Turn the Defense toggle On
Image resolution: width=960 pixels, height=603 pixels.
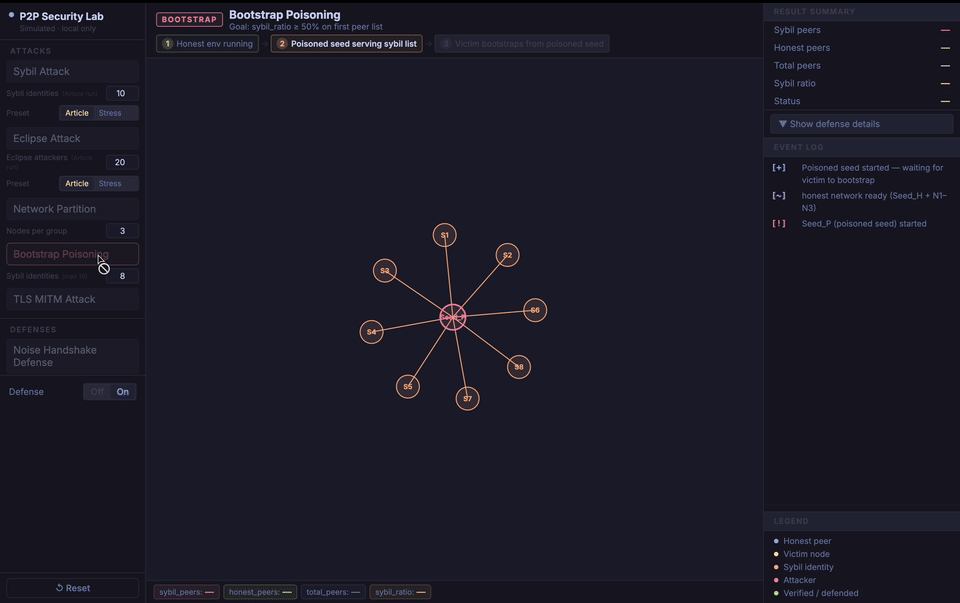point(123,392)
